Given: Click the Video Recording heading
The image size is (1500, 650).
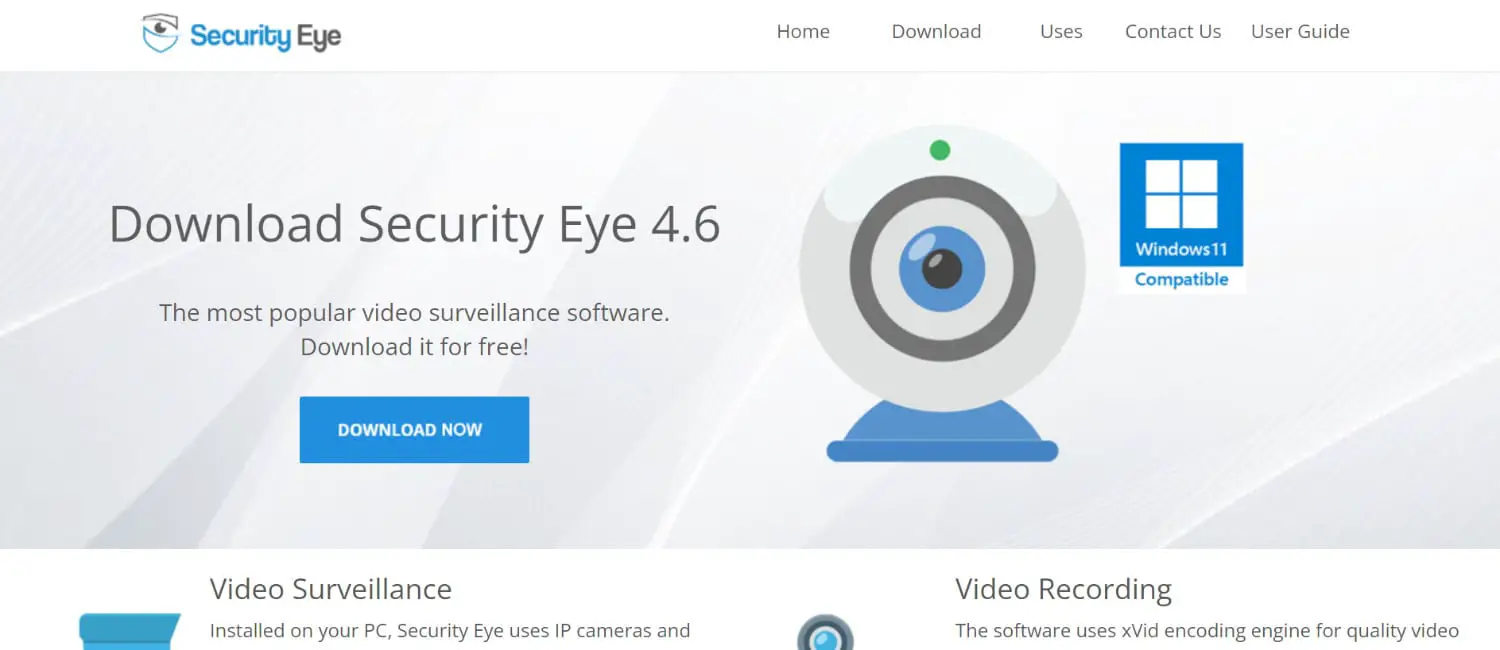Looking at the screenshot, I should 1063,589.
